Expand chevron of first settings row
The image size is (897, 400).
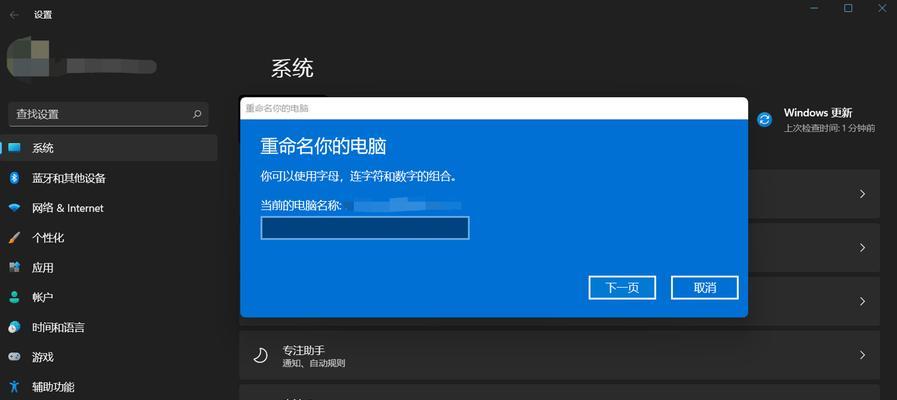(862, 194)
